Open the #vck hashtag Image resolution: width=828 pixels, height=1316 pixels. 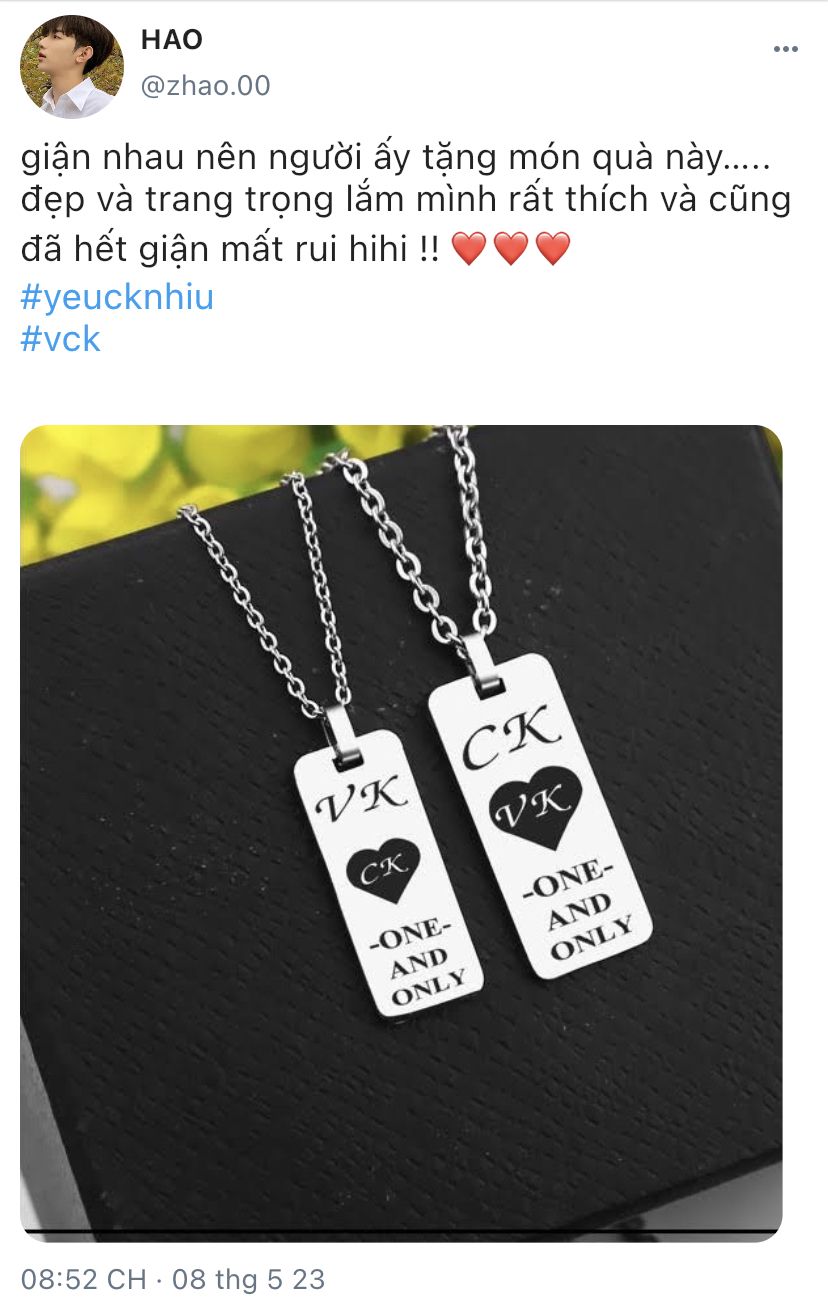[61, 340]
